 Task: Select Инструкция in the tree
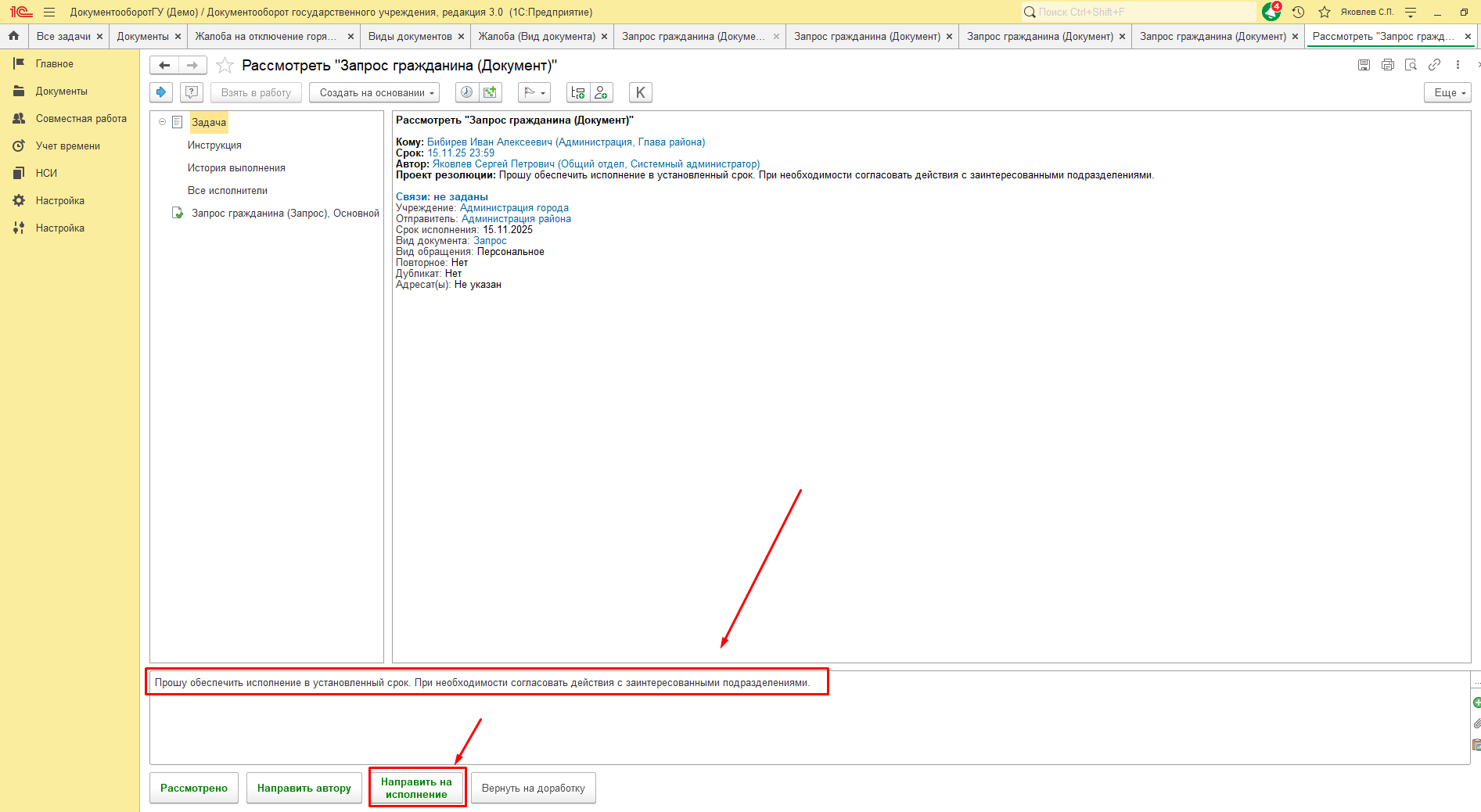click(x=214, y=146)
